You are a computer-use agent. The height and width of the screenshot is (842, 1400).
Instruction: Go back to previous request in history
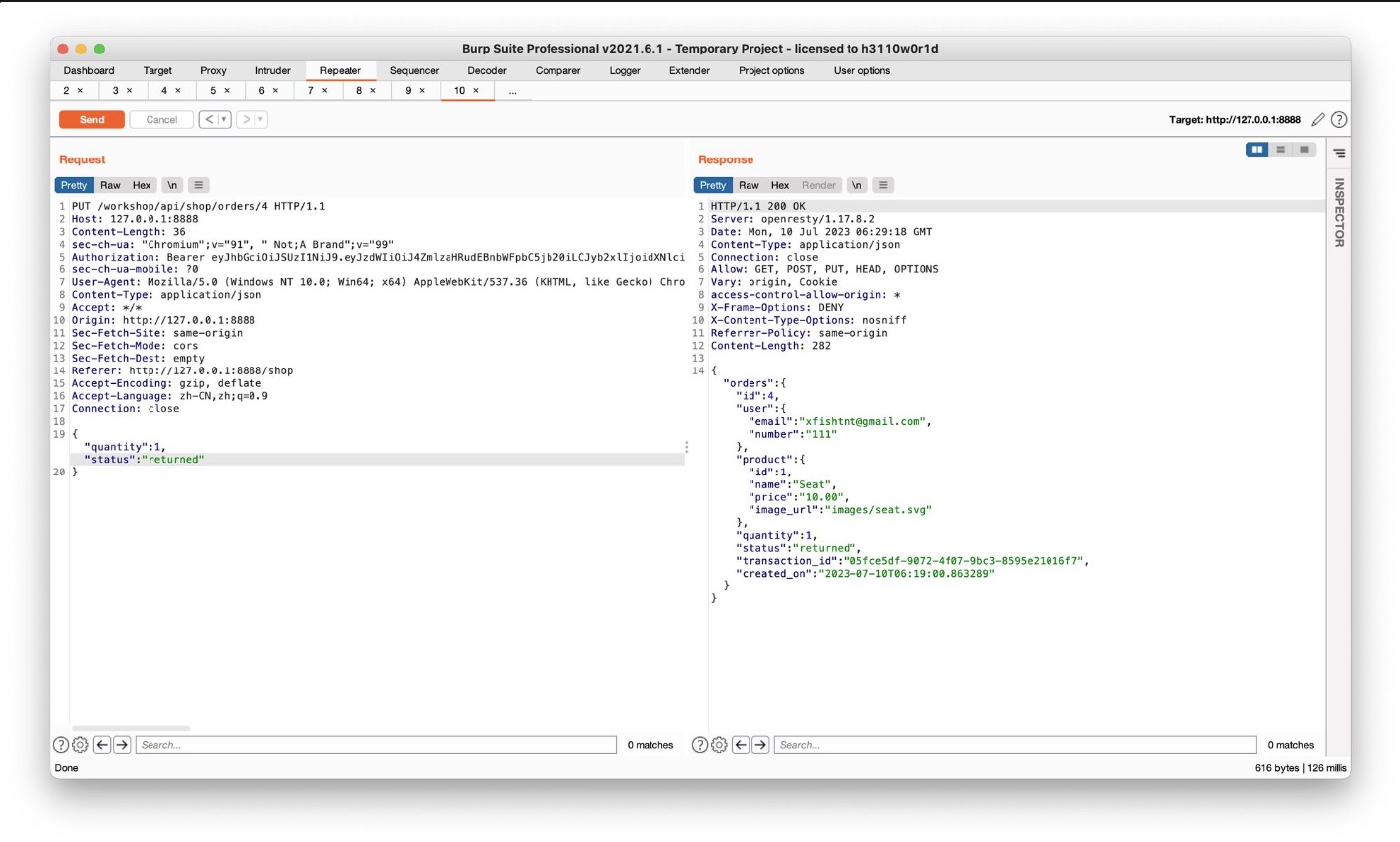(x=209, y=119)
